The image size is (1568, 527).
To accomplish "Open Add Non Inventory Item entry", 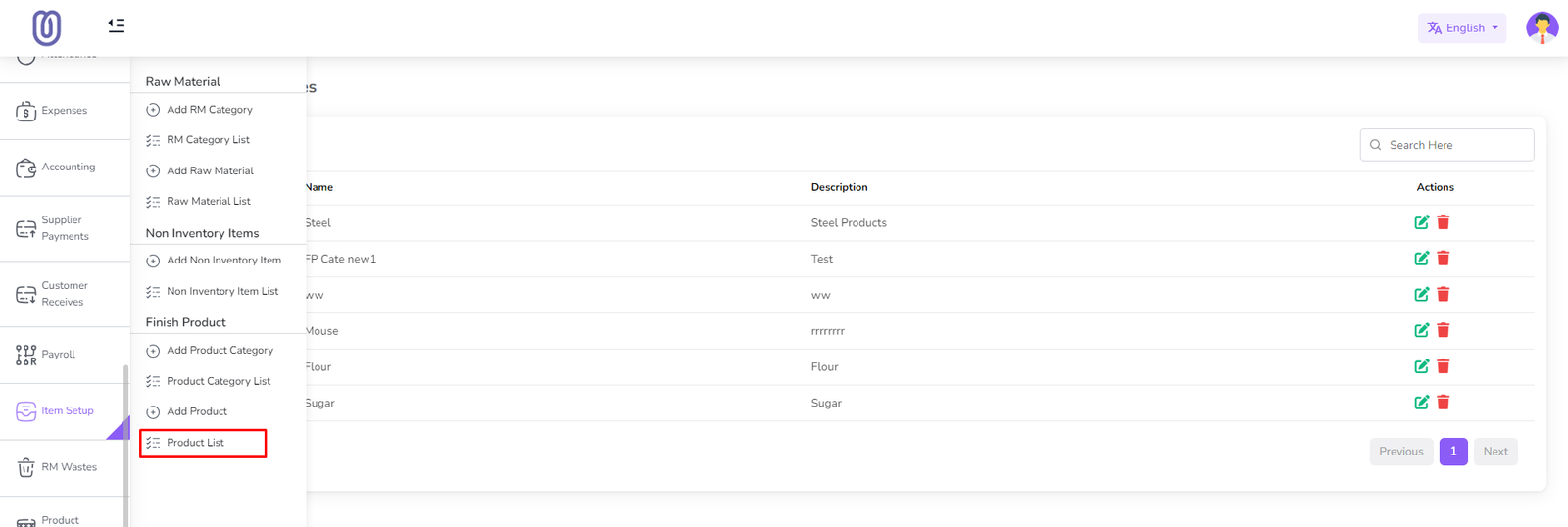I will (223, 261).
